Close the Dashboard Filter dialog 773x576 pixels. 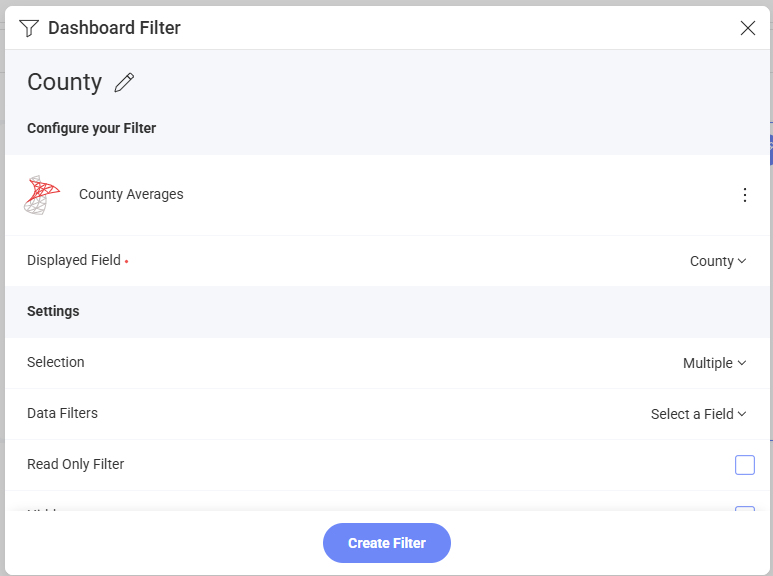pyautogui.click(x=747, y=28)
